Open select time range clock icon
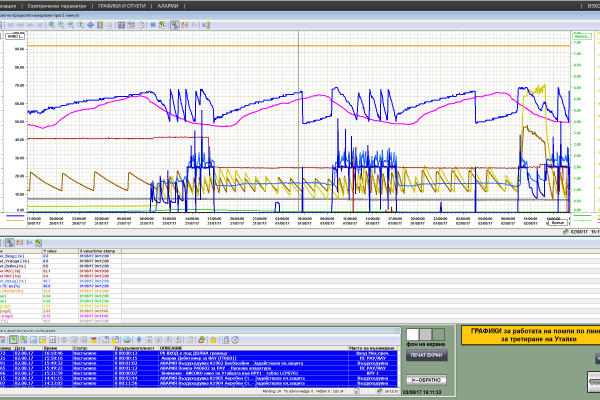Screen dimensions: 600x400 [141, 25]
